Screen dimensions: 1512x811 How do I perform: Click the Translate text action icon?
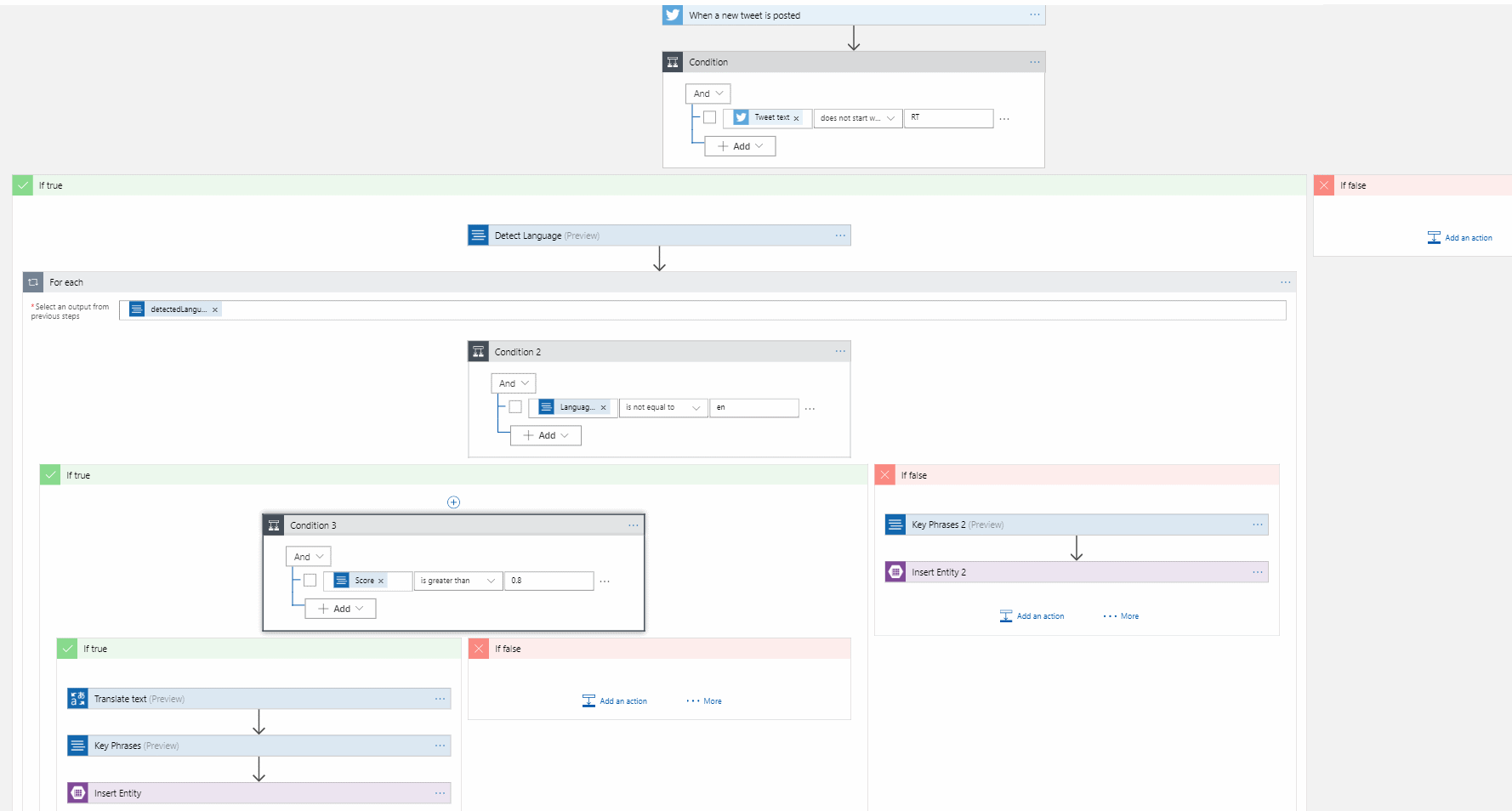[77, 699]
